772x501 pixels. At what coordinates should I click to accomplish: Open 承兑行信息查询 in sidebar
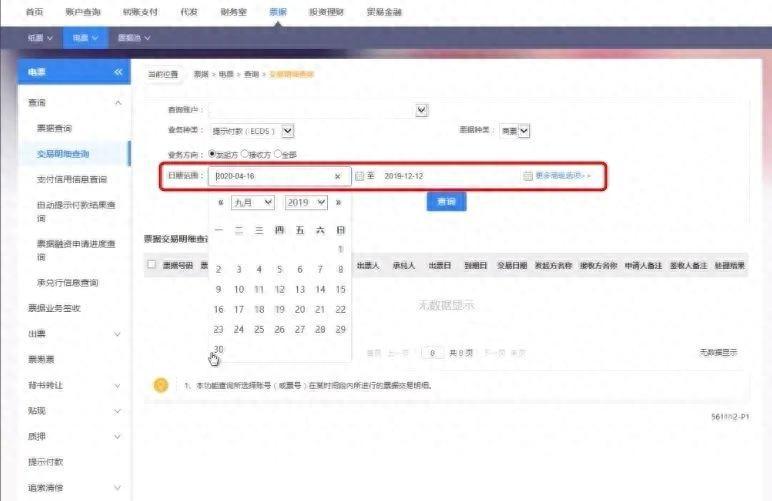point(67,282)
